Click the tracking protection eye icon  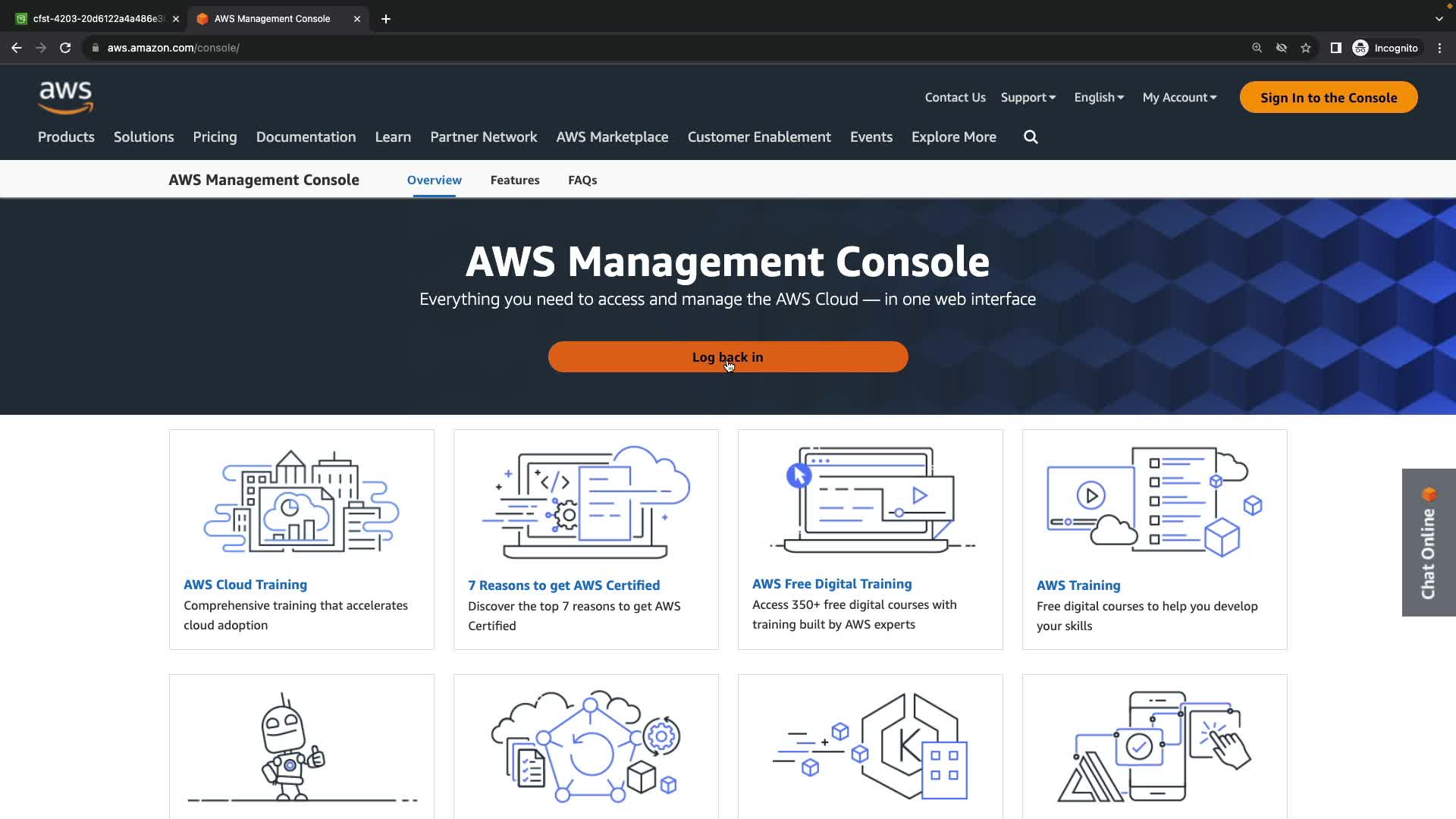1281,48
